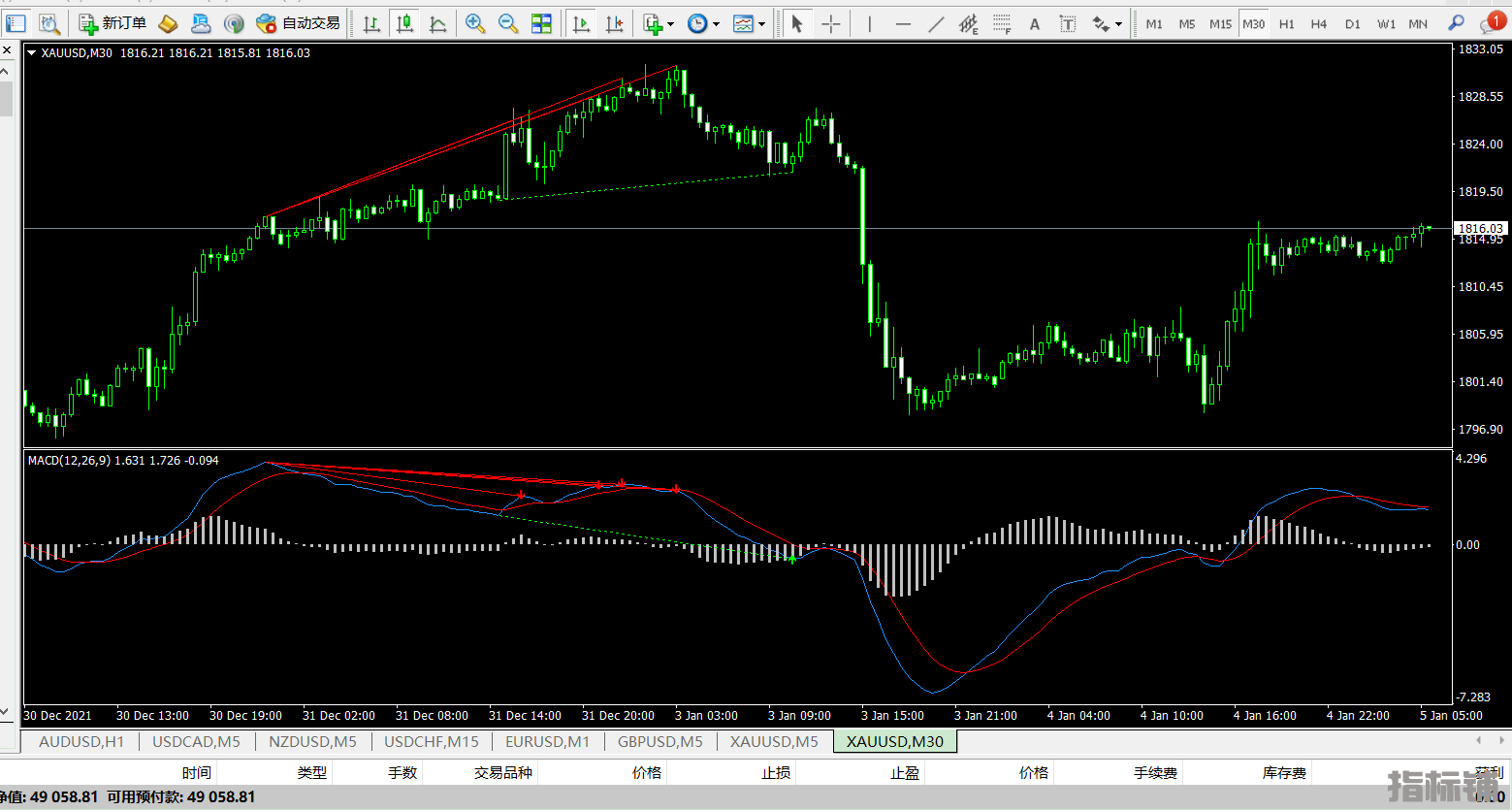The height and width of the screenshot is (810, 1512).
Task: Toggle chart shift from right edge
Action: pyautogui.click(x=614, y=23)
